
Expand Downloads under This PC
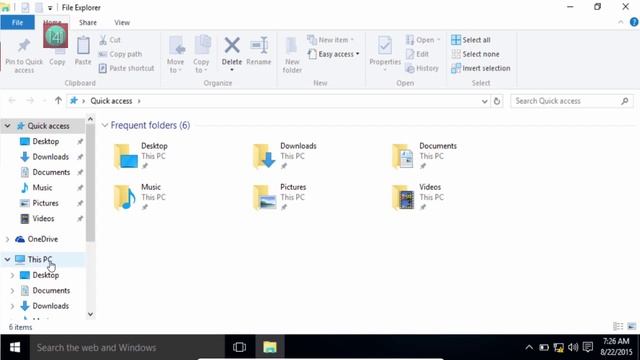click(12, 306)
